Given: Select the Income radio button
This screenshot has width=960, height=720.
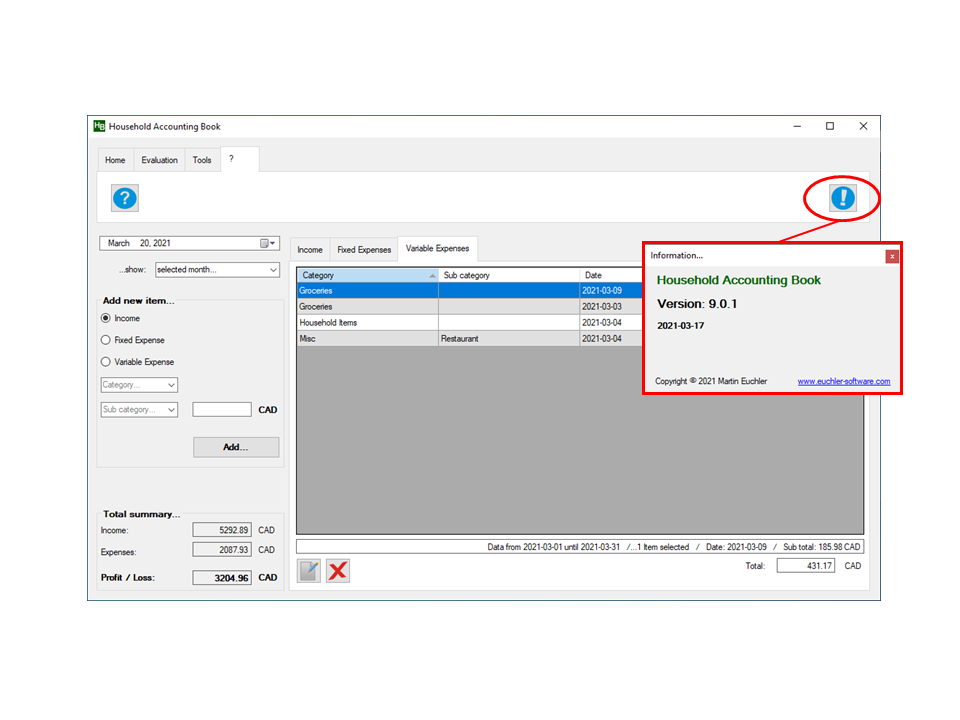Looking at the screenshot, I should coord(106,318).
